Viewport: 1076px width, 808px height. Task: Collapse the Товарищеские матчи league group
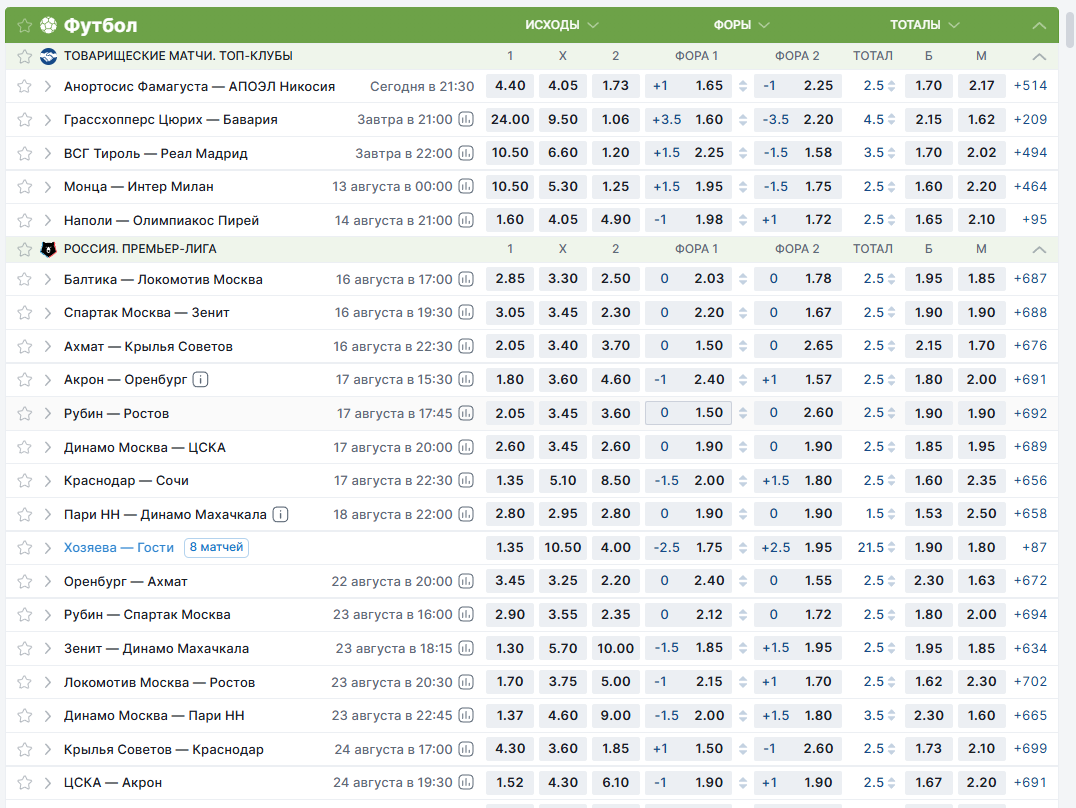1039,56
